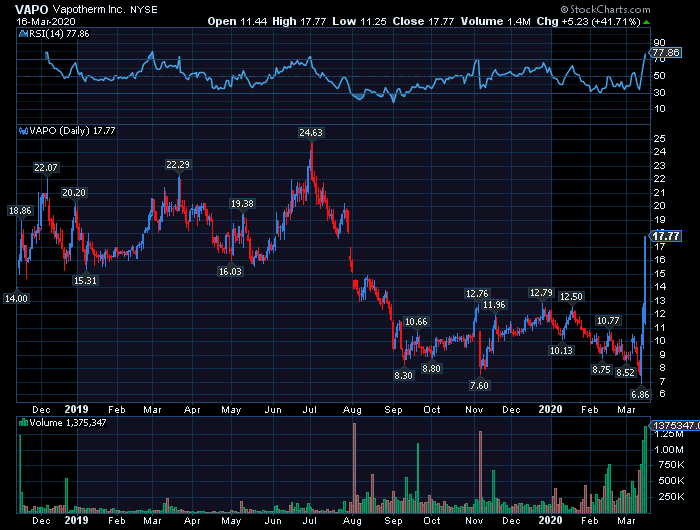This screenshot has width=700, height=530.
Task: Click the 2019 label on price axis
Action: [76, 409]
